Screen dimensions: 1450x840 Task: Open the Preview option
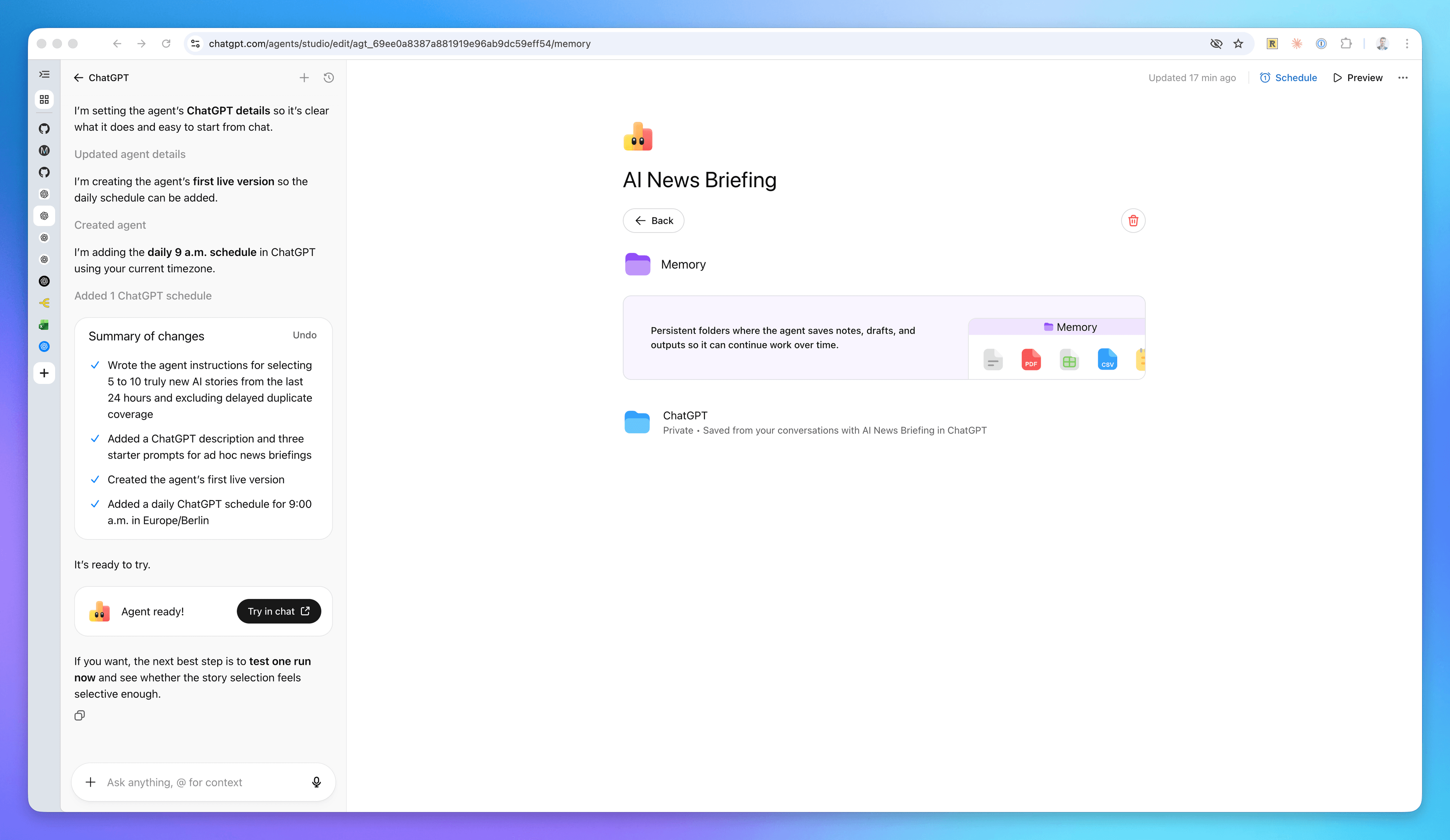tap(1357, 78)
